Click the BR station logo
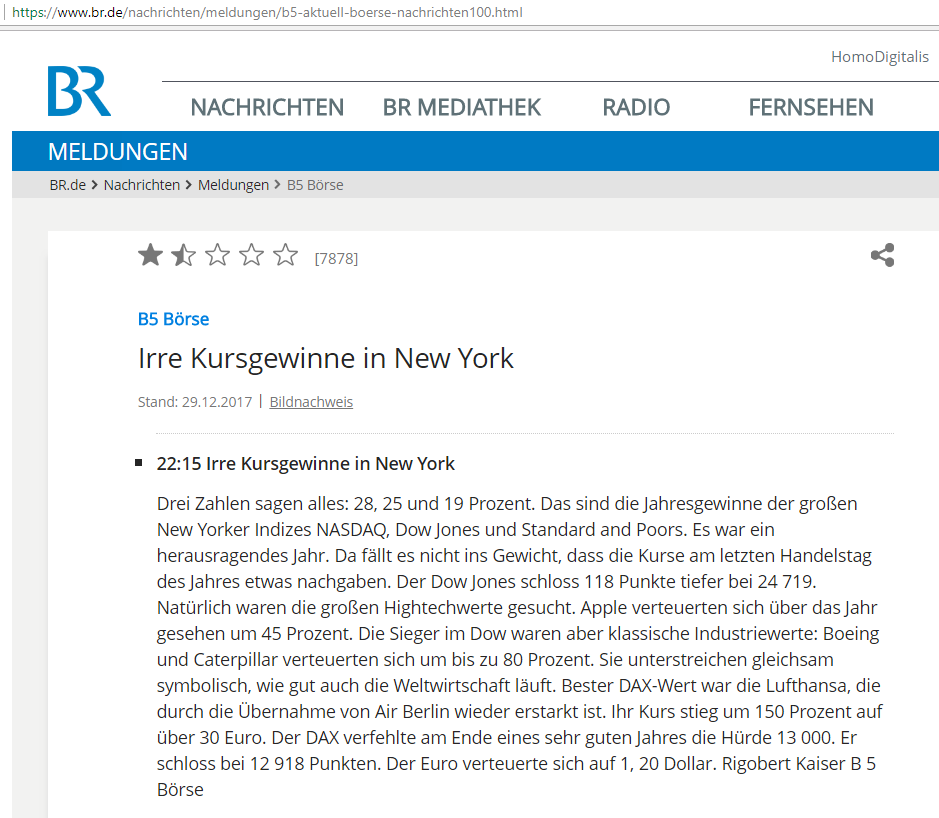 pyautogui.click(x=79, y=93)
